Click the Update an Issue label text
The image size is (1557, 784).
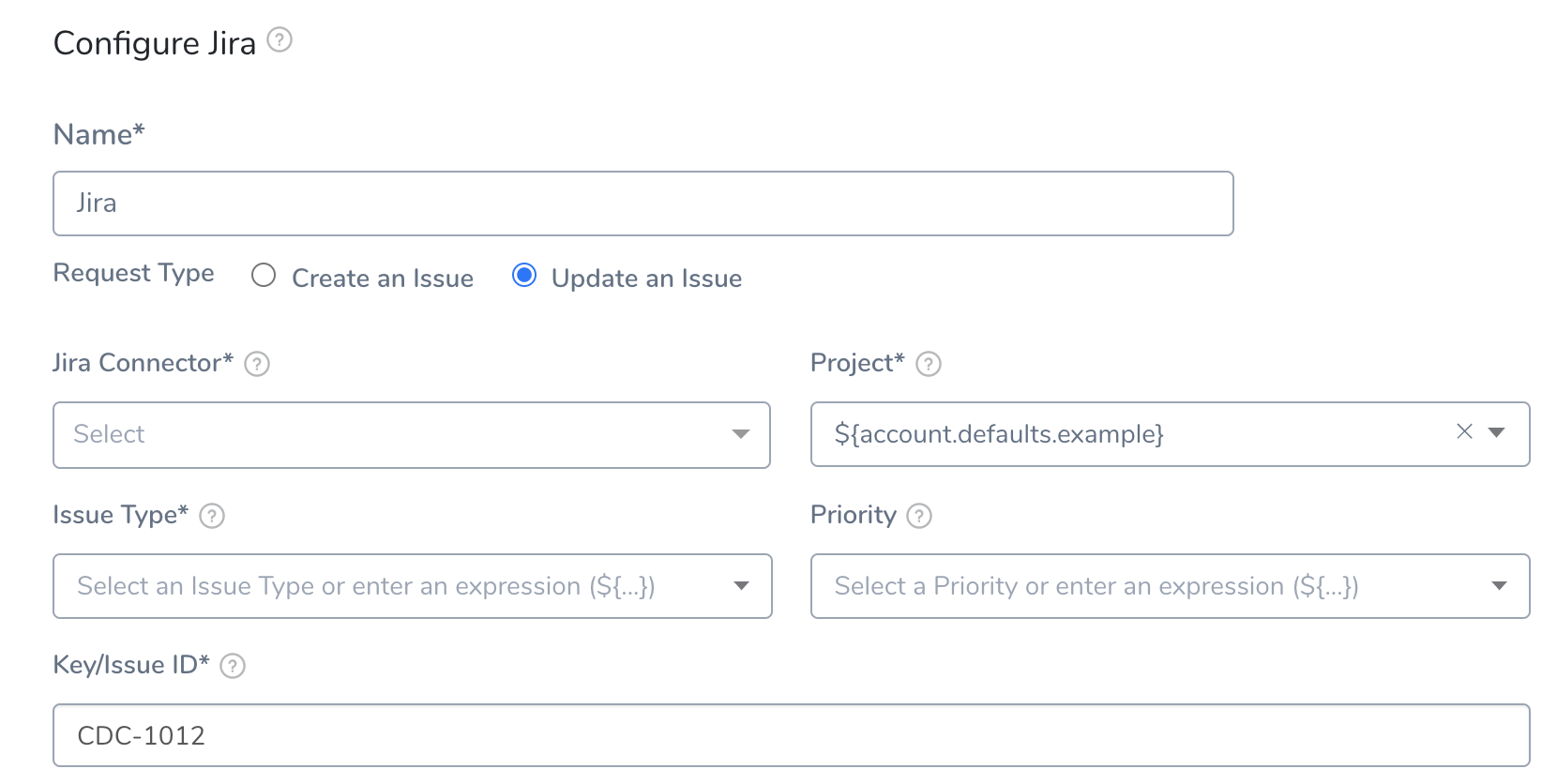[x=646, y=279]
